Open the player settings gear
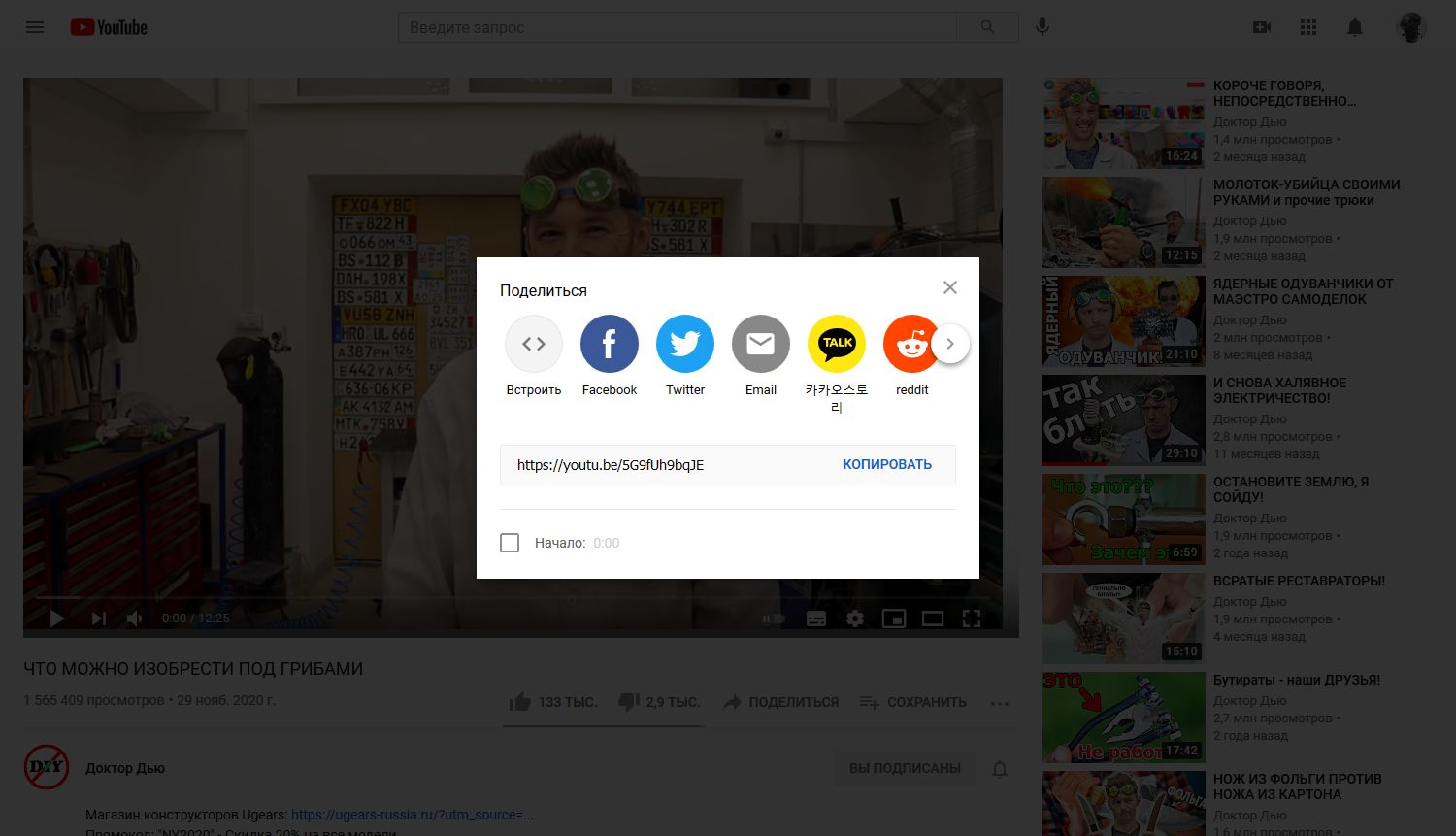 pyautogui.click(x=855, y=618)
